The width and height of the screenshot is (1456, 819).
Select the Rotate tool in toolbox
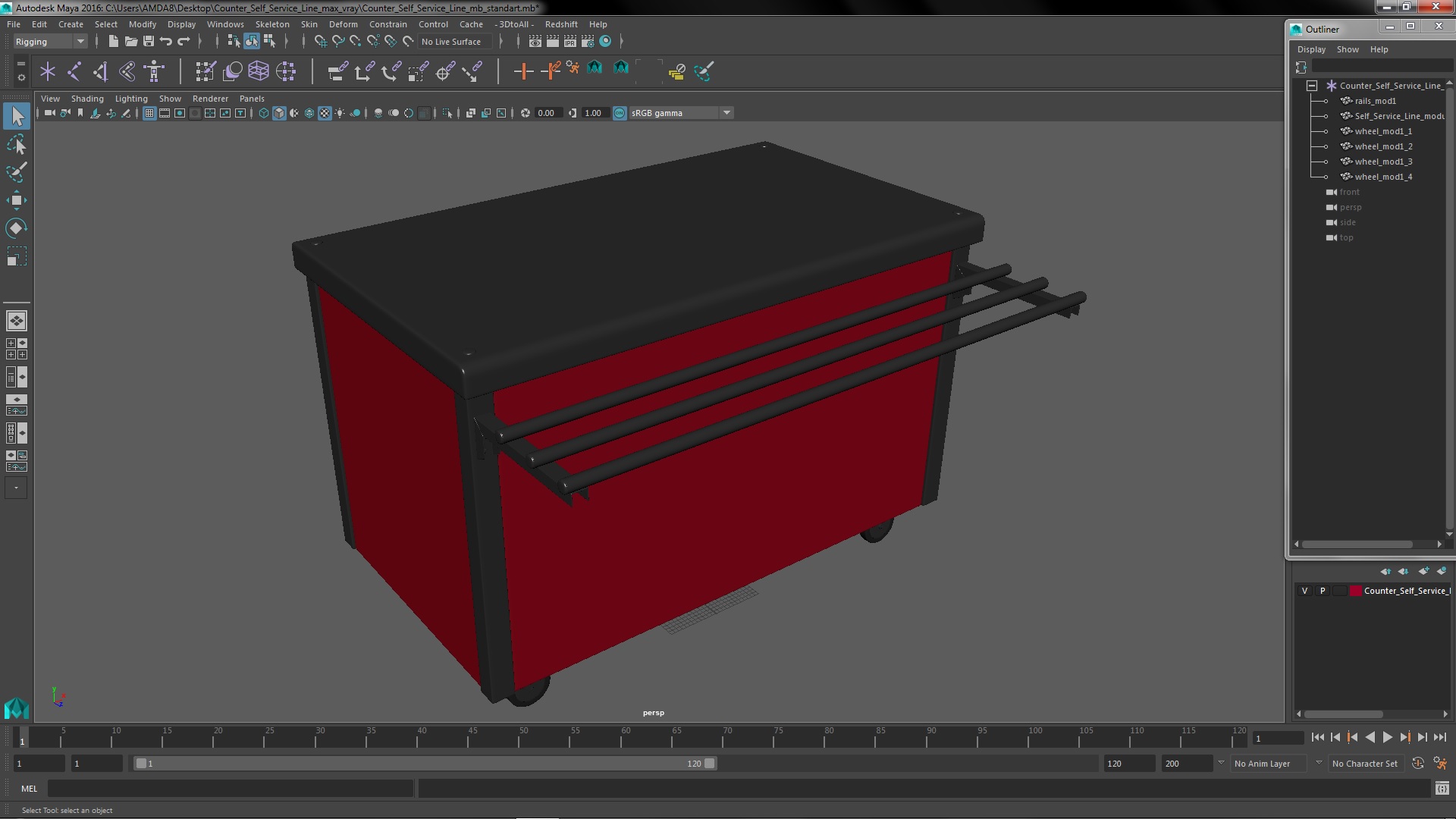tap(16, 228)
